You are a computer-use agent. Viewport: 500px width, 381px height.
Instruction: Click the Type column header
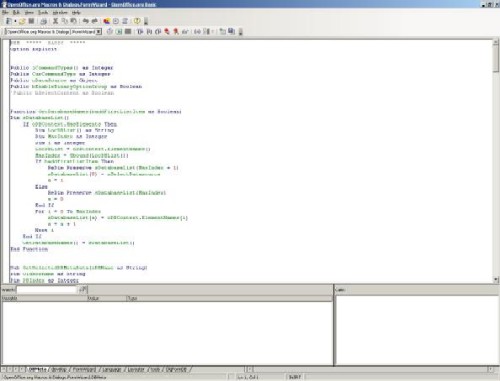pos(229,298)
